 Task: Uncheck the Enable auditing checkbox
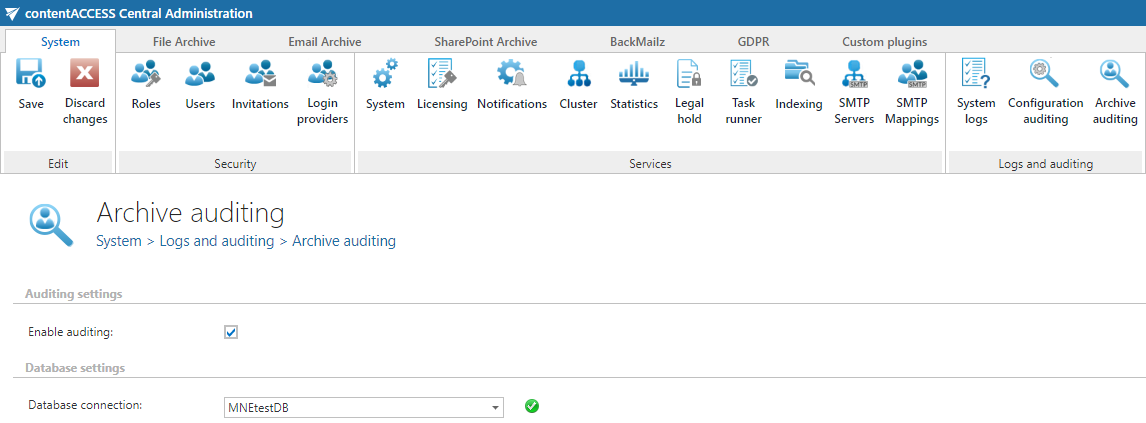pyautogui.click(x=231, y=332)
